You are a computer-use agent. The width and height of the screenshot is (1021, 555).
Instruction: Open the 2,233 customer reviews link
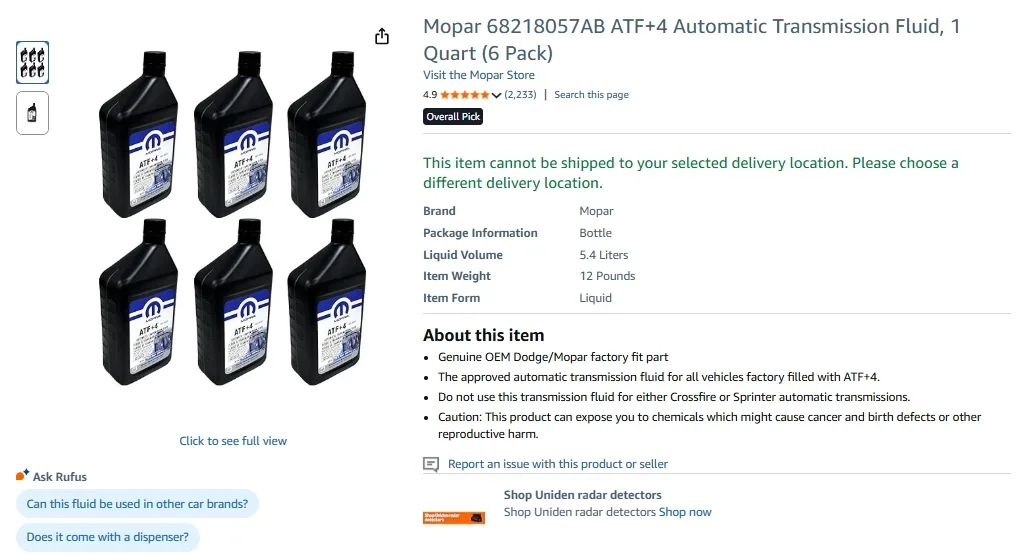tap(520, 95)
